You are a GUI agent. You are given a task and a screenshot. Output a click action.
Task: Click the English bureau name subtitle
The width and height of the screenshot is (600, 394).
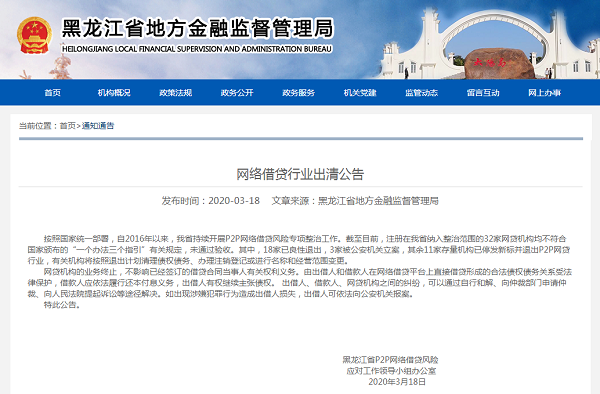click(x=197, y=49)
